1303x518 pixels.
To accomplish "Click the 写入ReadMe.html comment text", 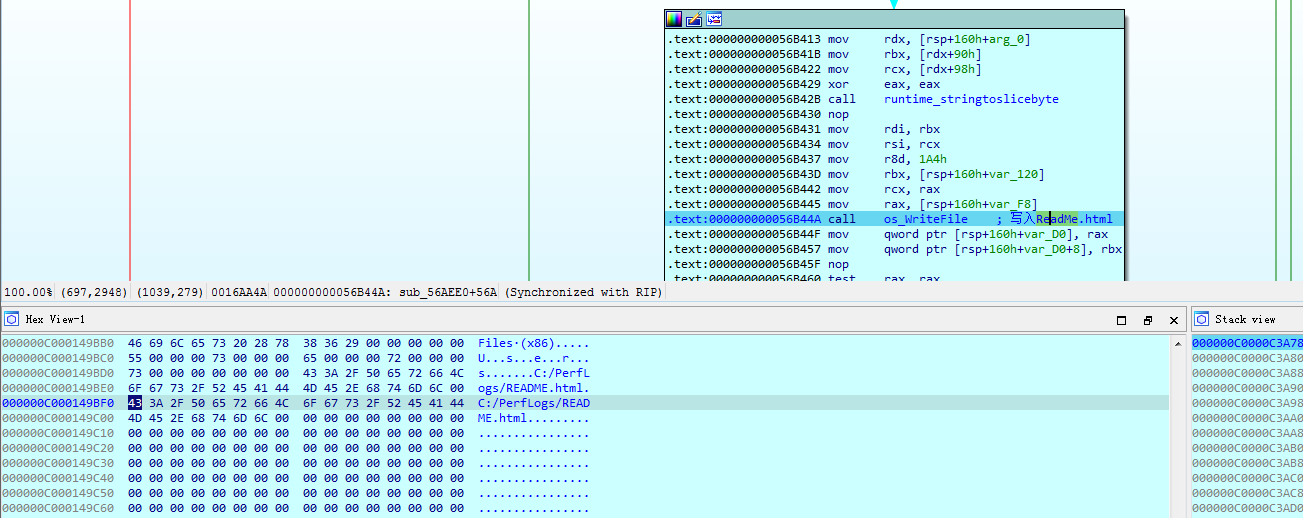I will (x=1061, y=219).
